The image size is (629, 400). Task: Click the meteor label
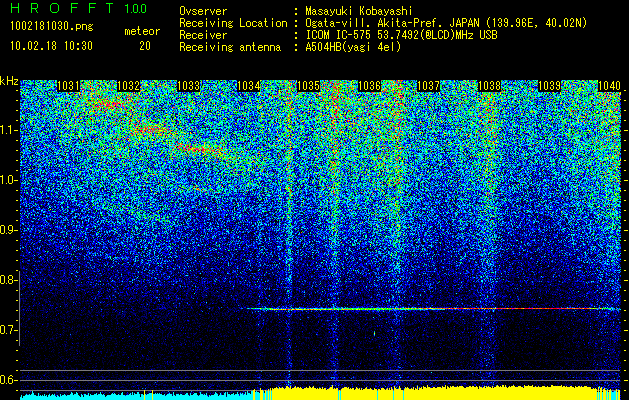pos(142,31)
